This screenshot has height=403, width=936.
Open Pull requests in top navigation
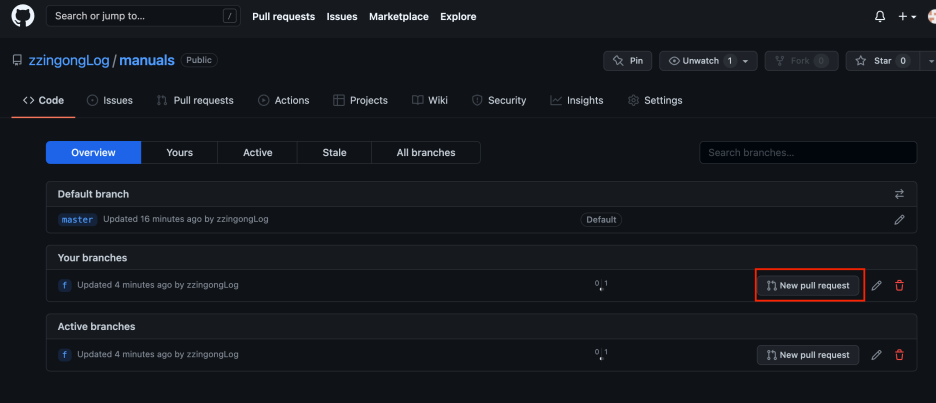pyautogui.click(x=284, y=17)
